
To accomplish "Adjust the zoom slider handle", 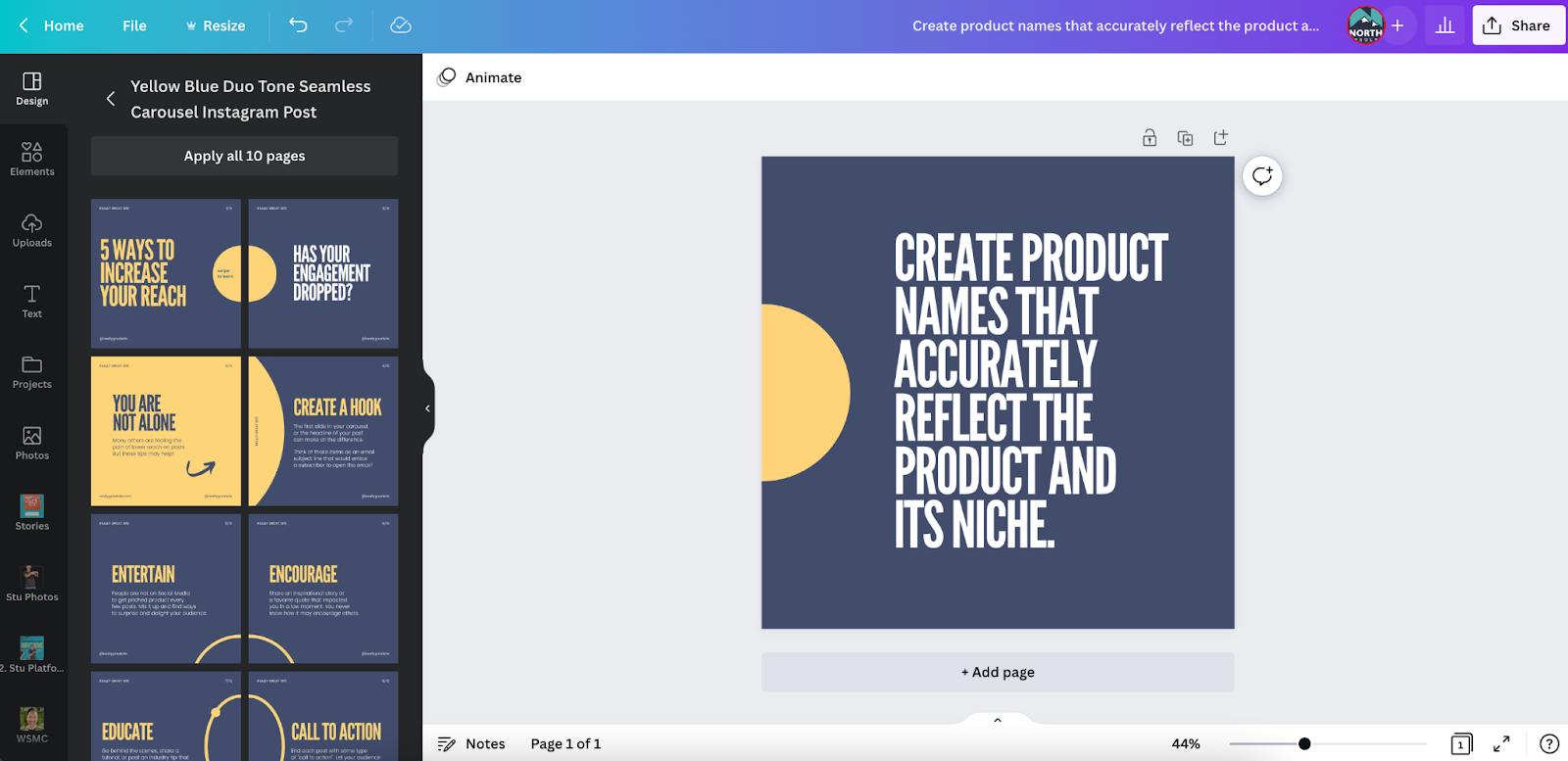I will click(x=1304, y=744).
